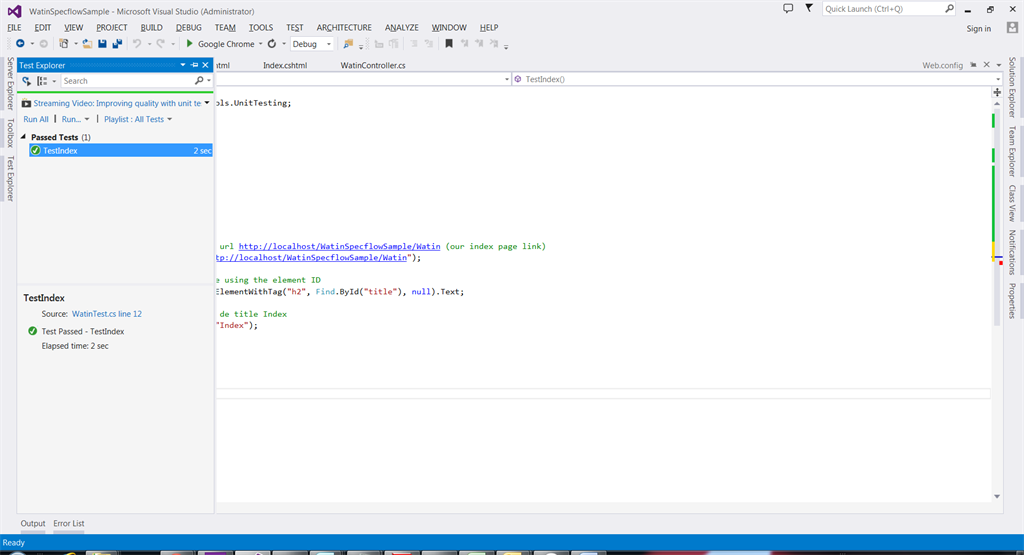Toggle bookmark using the toolbar bookmark icon
Screen dimensions: 1024x555
tap(450, 44)
